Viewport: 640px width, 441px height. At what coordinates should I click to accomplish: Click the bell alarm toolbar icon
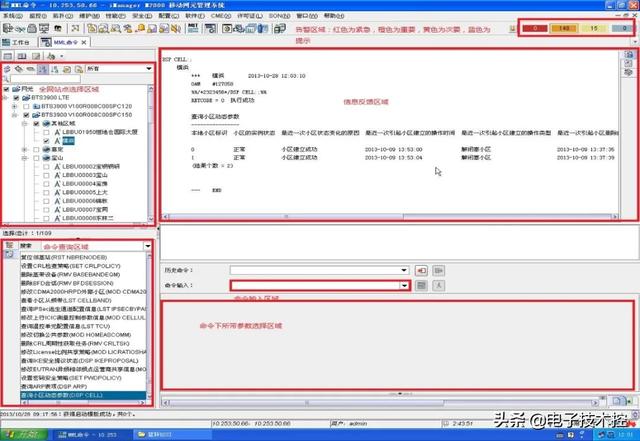tap(140, 28)
